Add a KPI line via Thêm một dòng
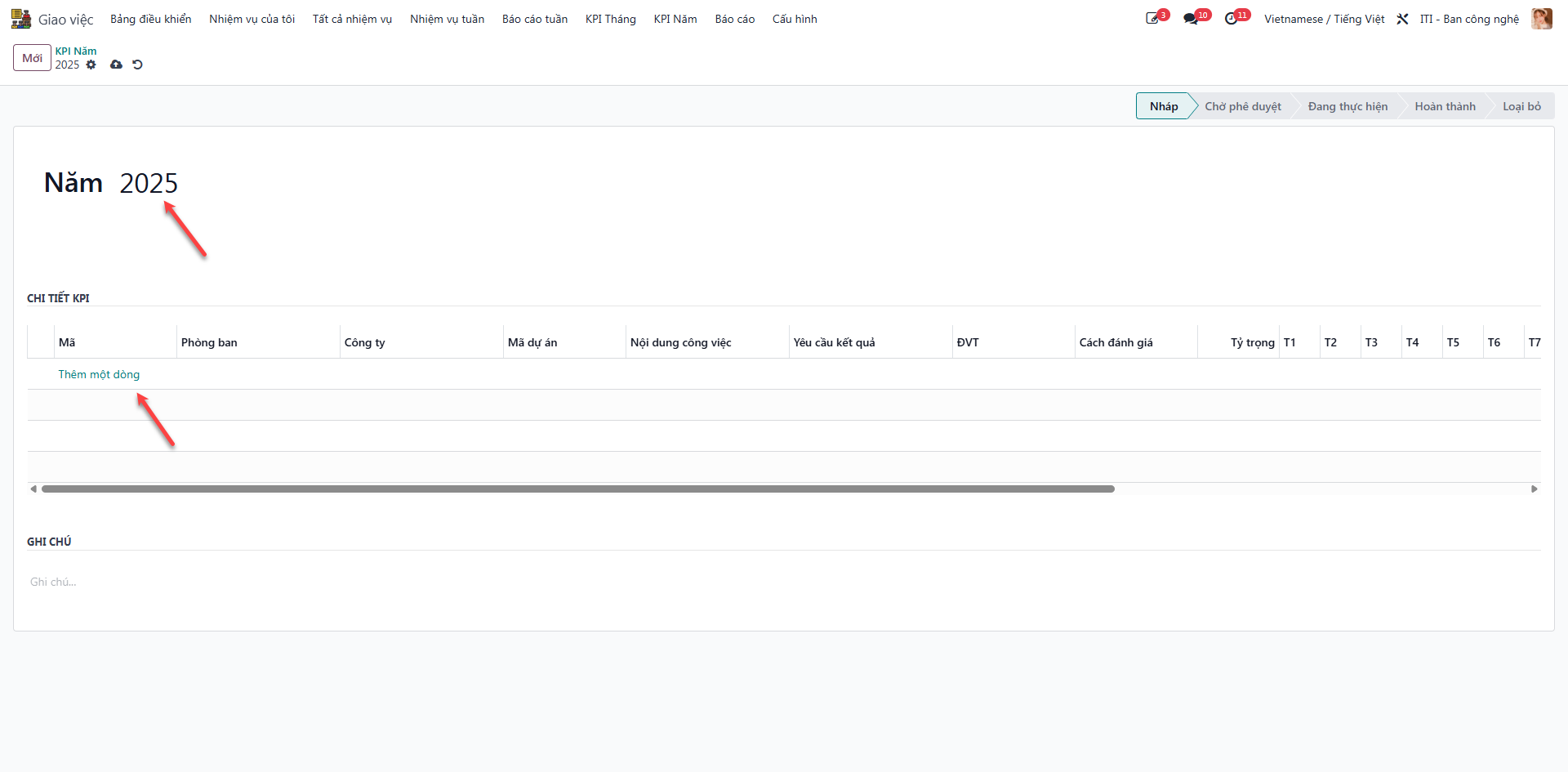Image resolution: width=1568 pixels, height=772 pixels. click(99, 374)
